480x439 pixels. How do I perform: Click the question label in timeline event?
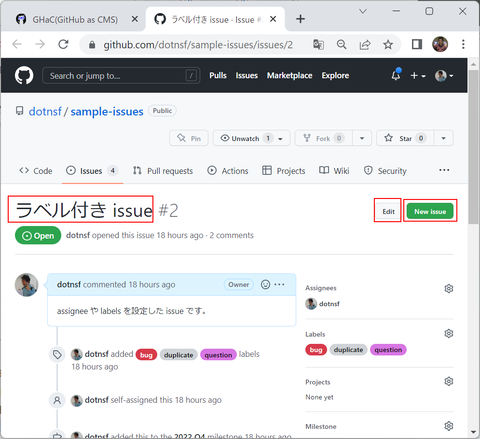click(x=218, y=355)
